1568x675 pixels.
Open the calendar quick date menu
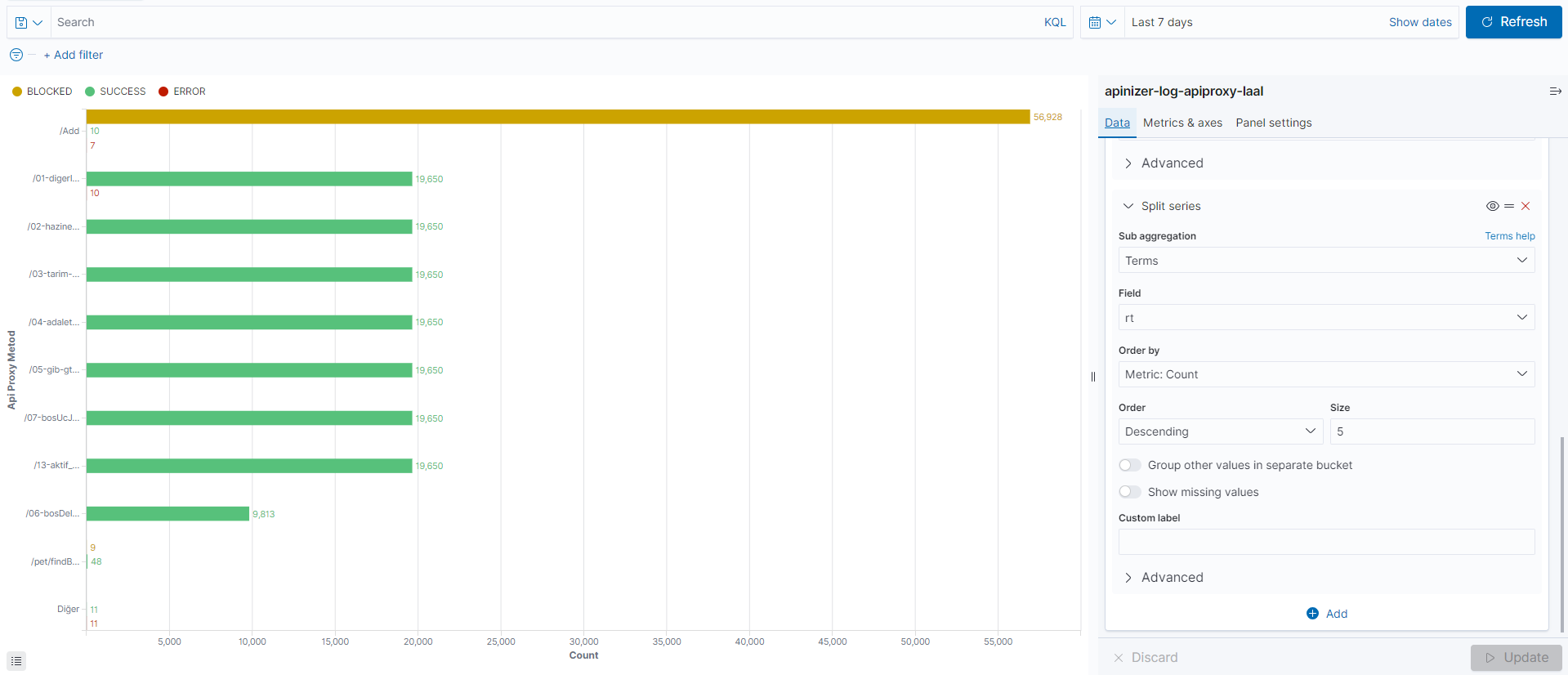pos(1101,23)
